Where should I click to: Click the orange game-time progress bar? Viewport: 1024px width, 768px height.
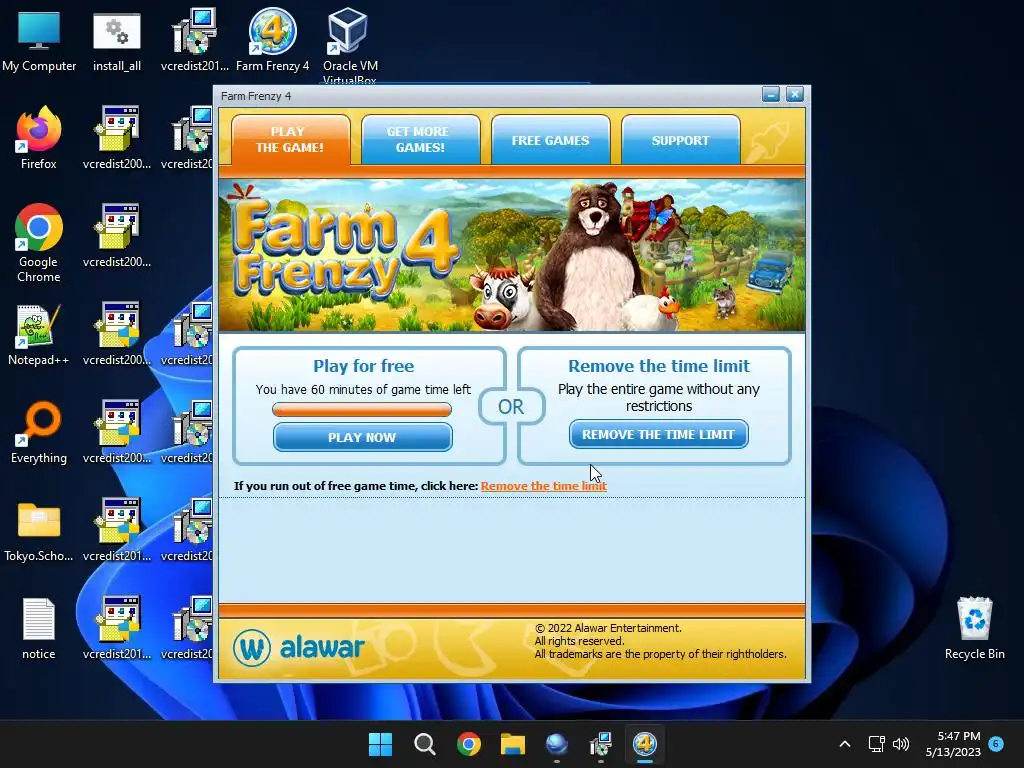(362, 409)
